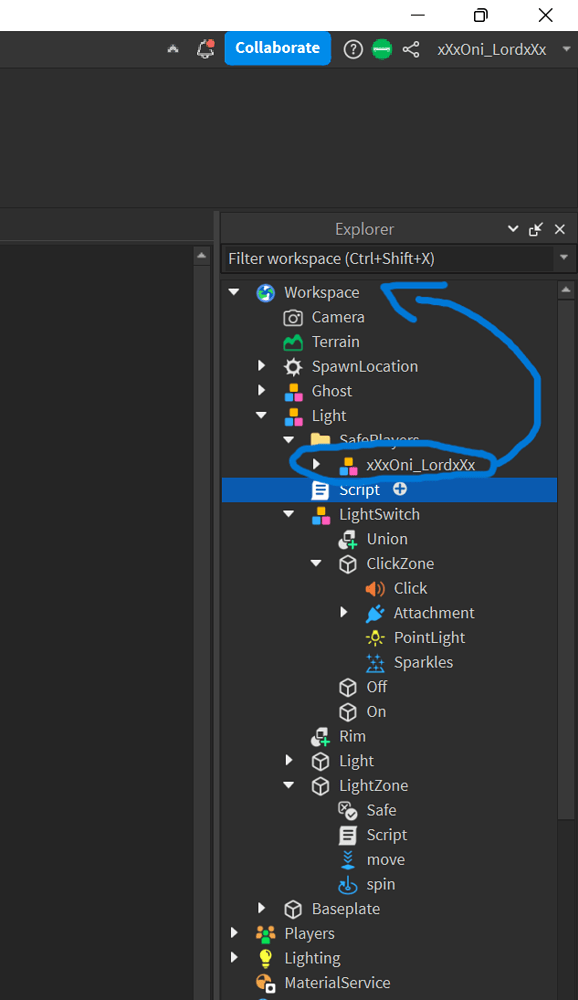
Task: Click the Filter workspace search field
Action: [388, 258]
